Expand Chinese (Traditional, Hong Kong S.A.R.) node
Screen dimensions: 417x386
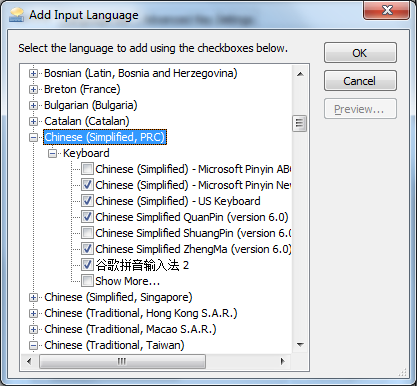[x=33, y=313]
